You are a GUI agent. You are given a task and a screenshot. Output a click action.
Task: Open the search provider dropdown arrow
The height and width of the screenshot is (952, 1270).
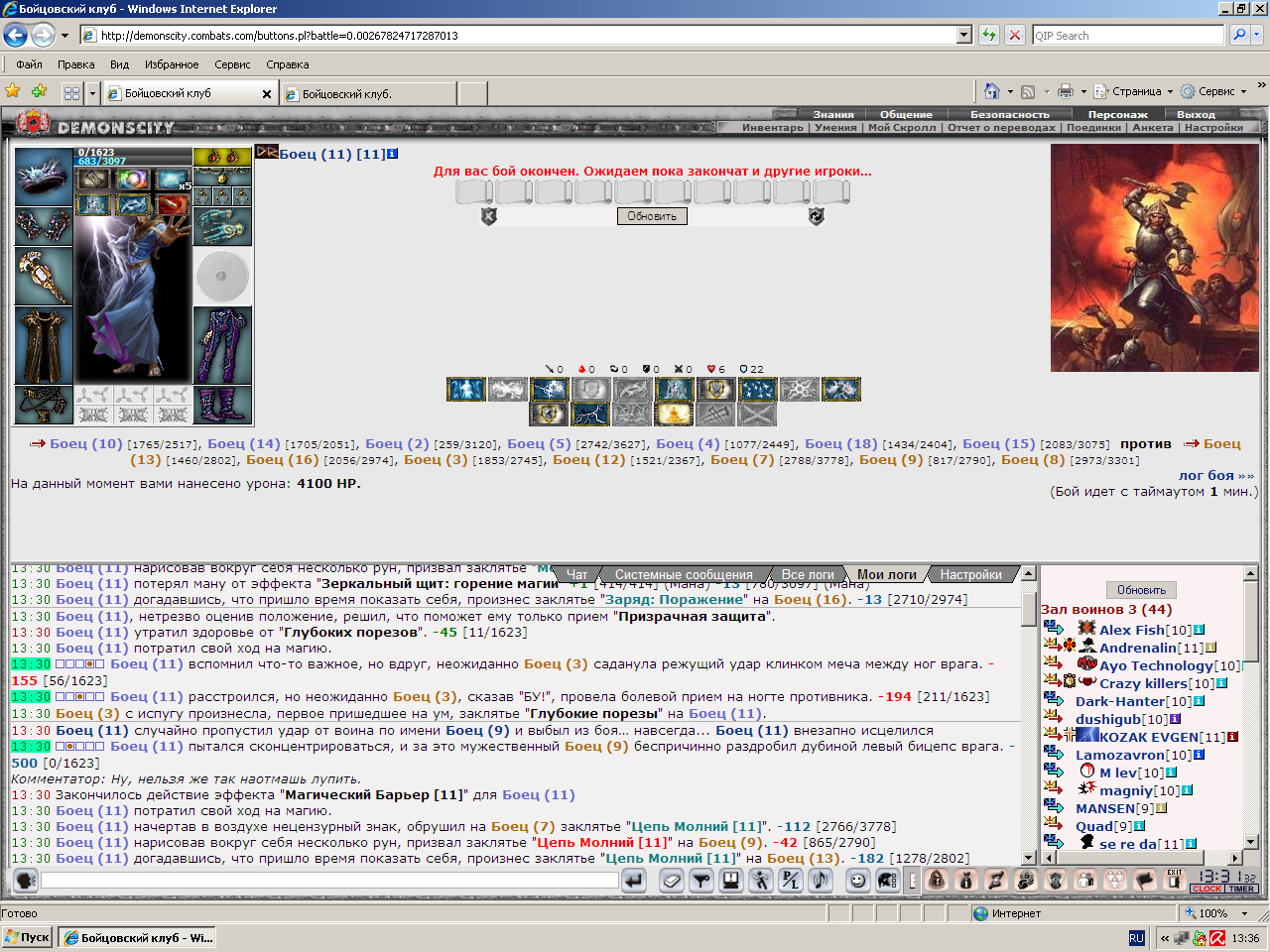pyautogui.click(x=1257, y=35)
